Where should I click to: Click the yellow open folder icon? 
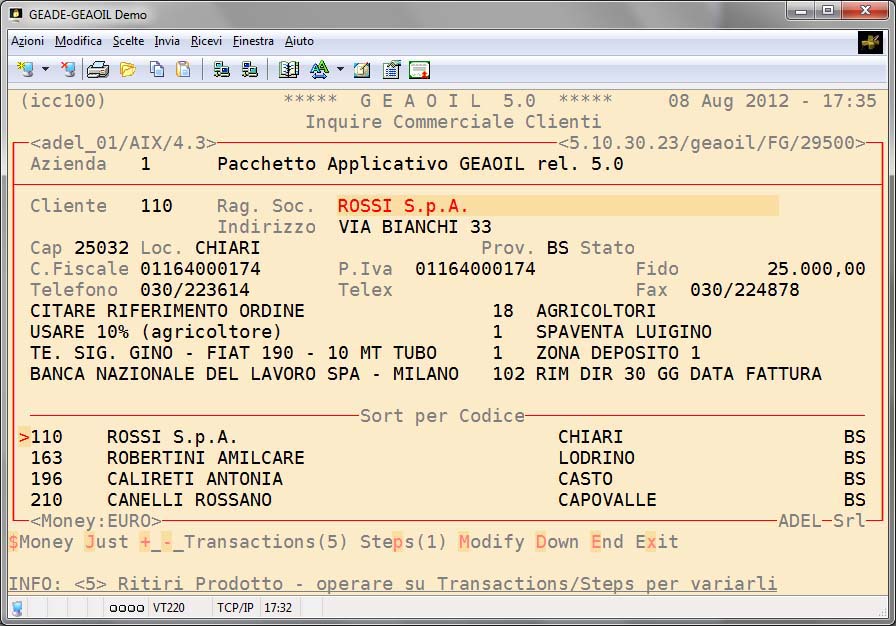(127, 69)
